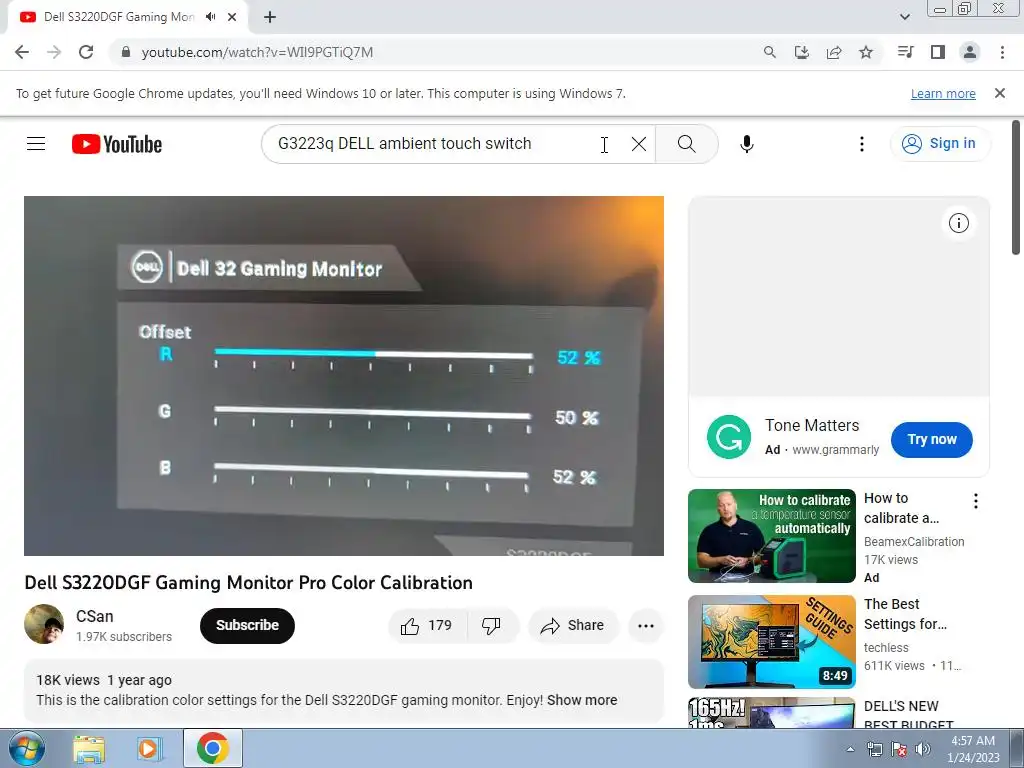Dismiss the Chrome update notification bar
This screenshot has height=768, width=1024.
click(x=1000, y=93)
